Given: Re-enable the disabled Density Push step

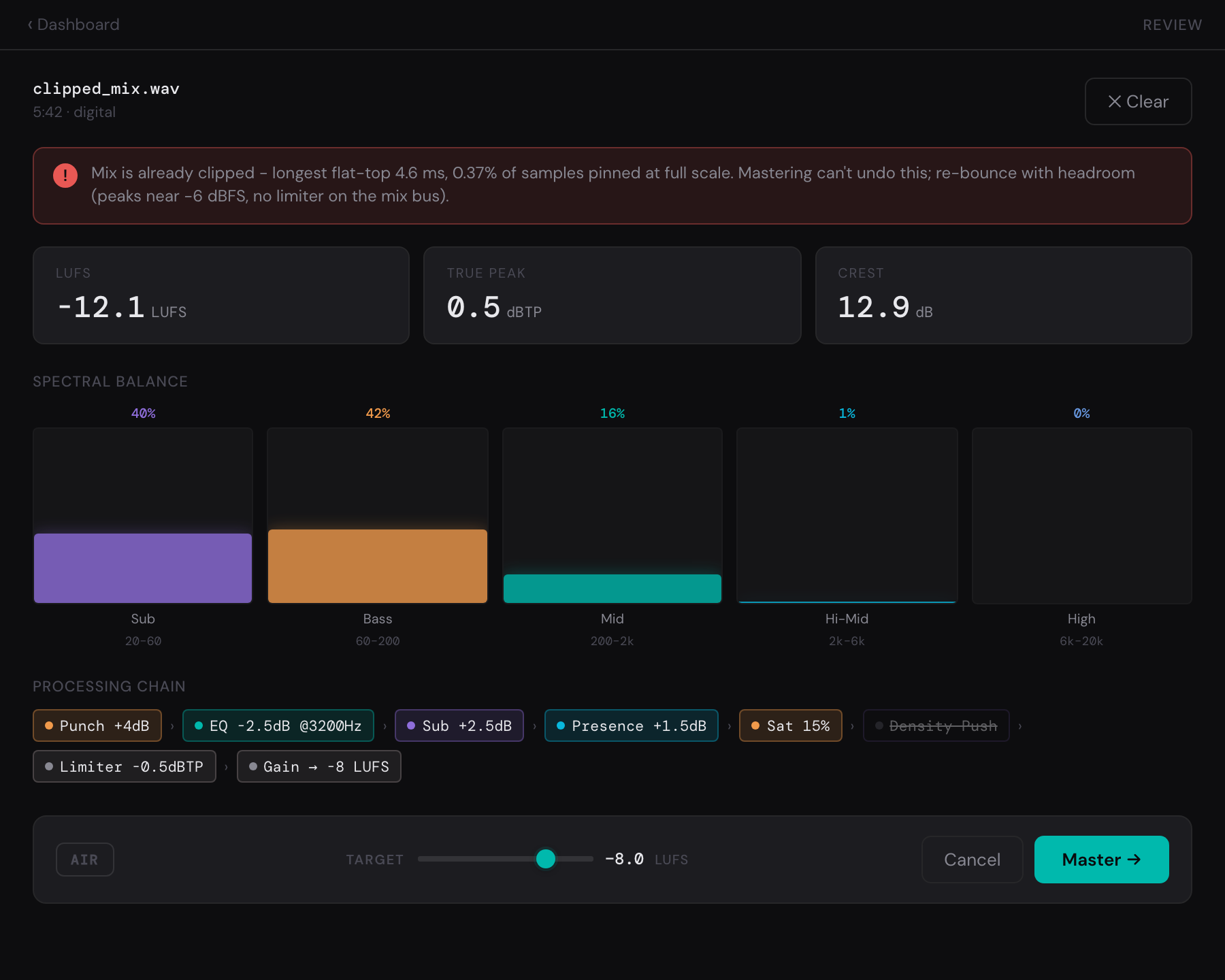Looking at the screenshot, I should pyautogui.click(x=936, y=725).
